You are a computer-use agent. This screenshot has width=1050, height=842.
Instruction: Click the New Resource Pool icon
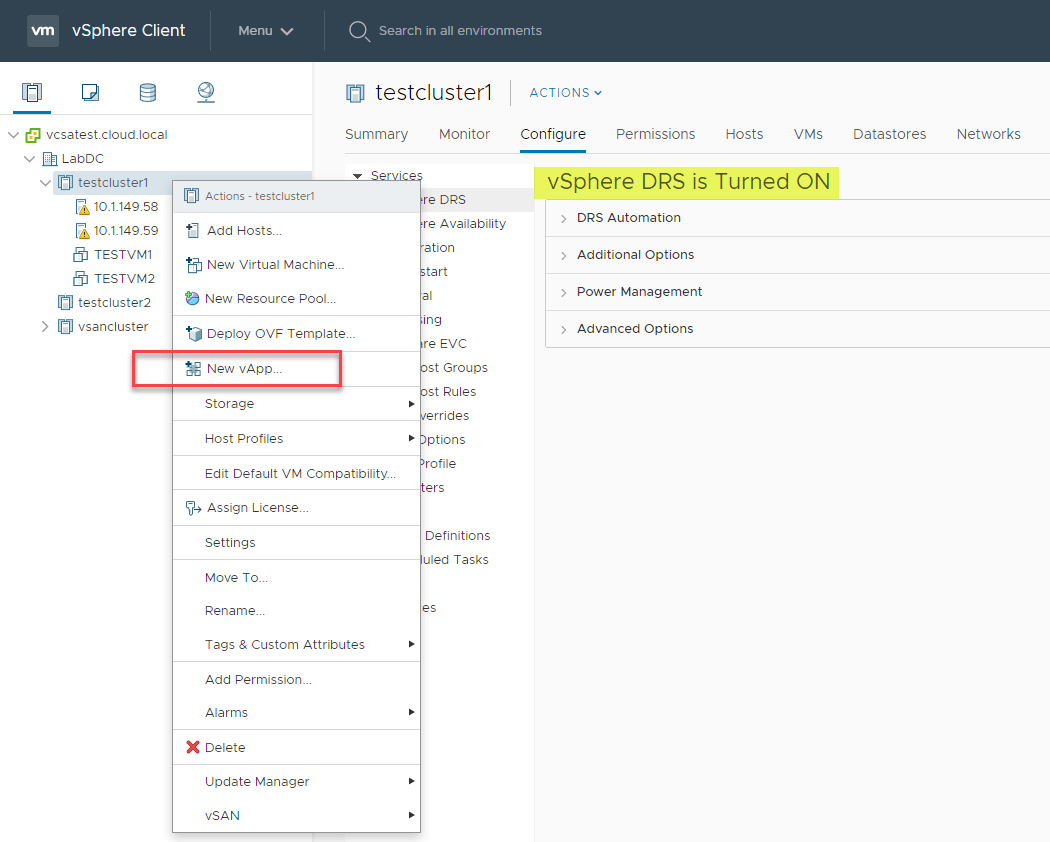(192, 299)
